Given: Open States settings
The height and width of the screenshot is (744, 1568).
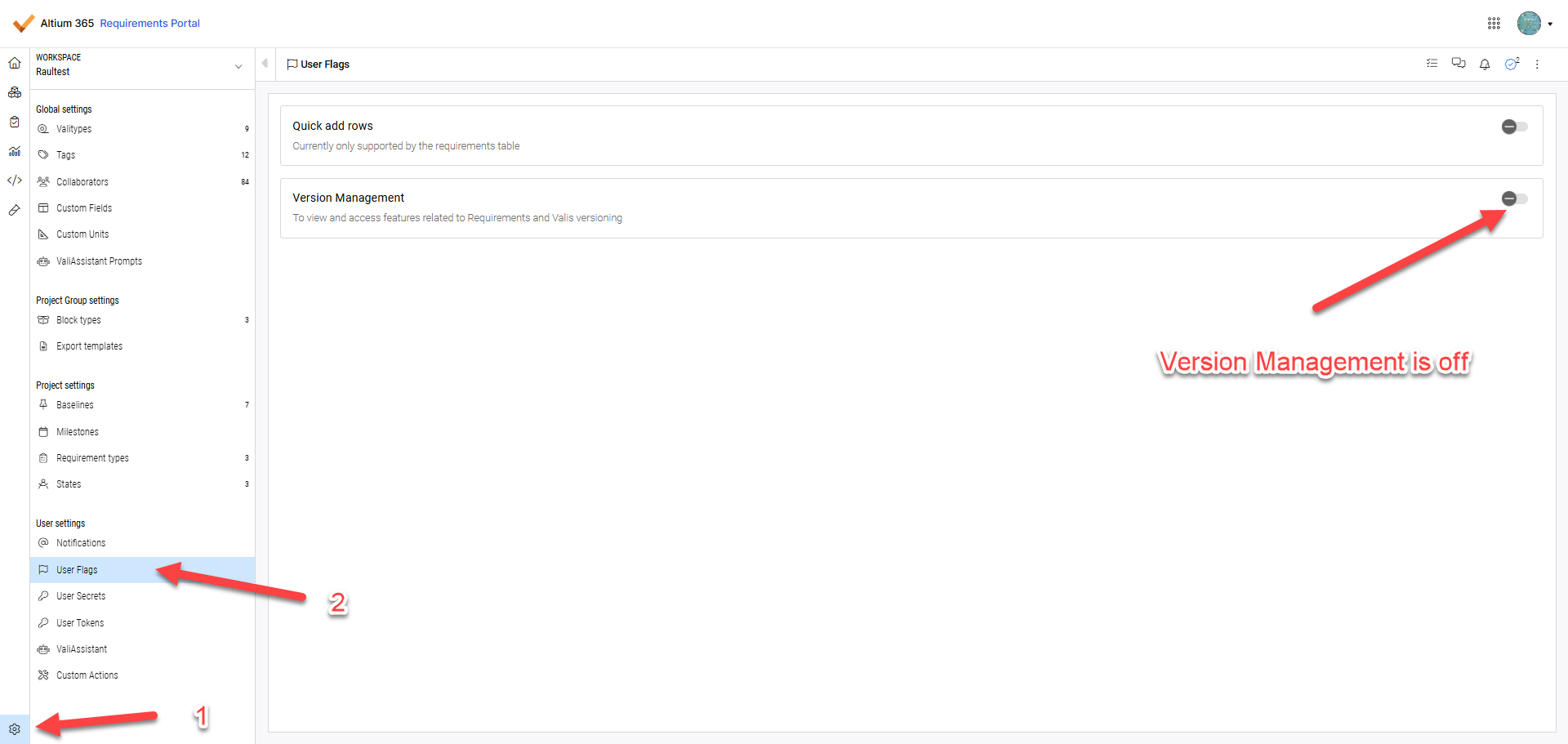Looking at the screenshot, I should click(142, 484).
